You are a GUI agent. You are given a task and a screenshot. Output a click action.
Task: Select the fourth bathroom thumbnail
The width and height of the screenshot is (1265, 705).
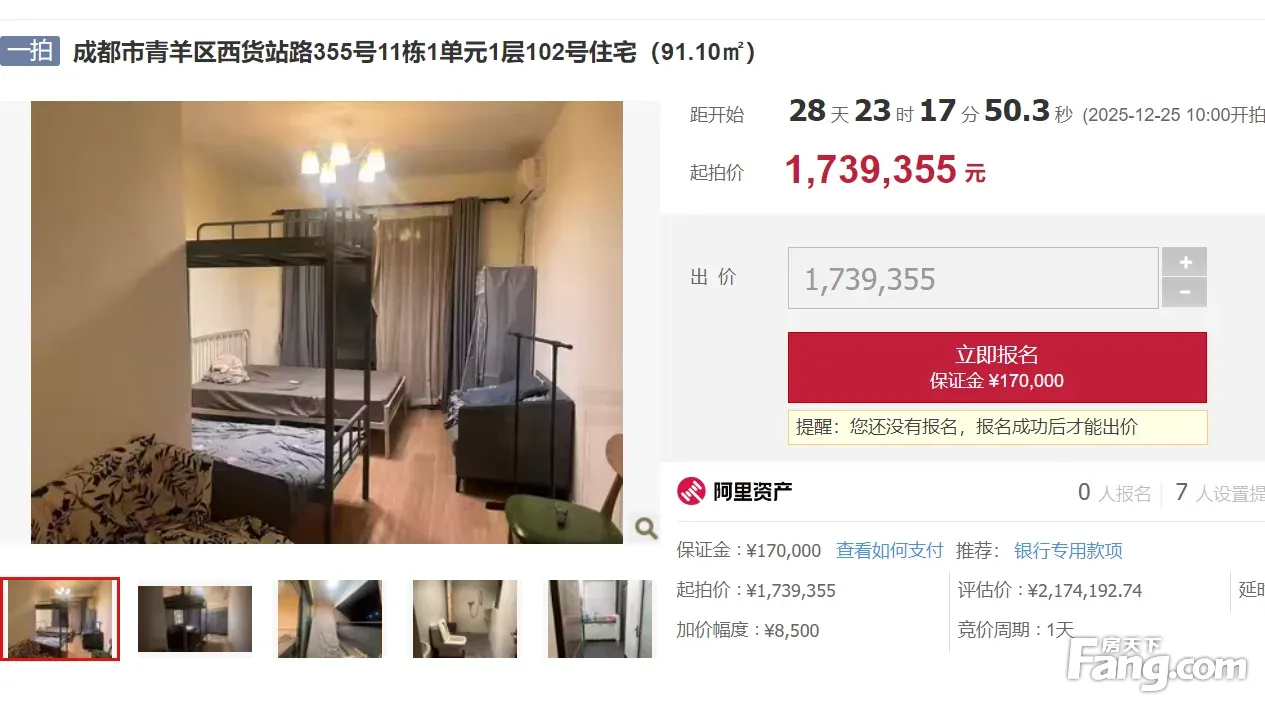[465, 619]
